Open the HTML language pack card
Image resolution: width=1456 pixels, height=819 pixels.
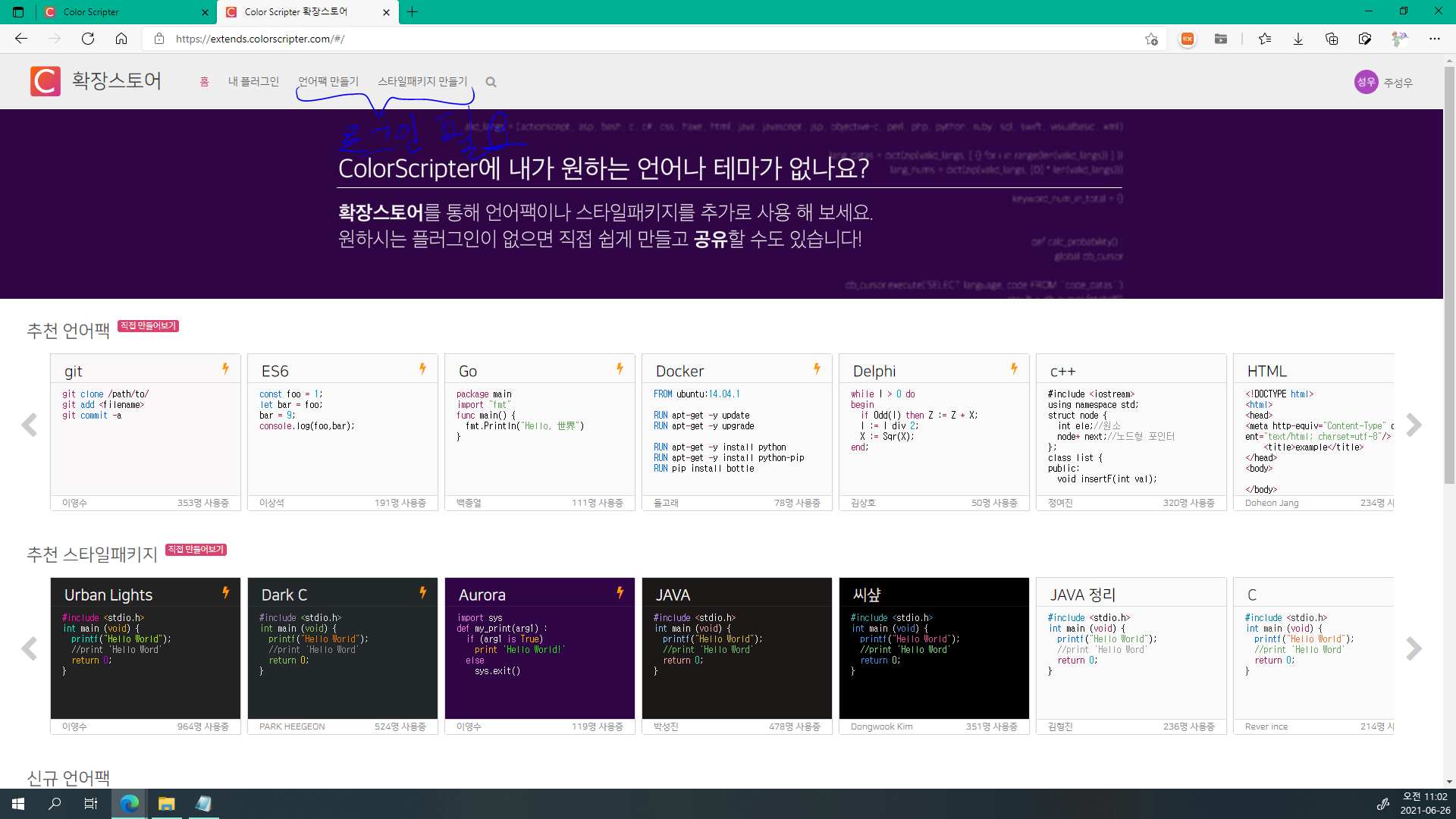1313,432
